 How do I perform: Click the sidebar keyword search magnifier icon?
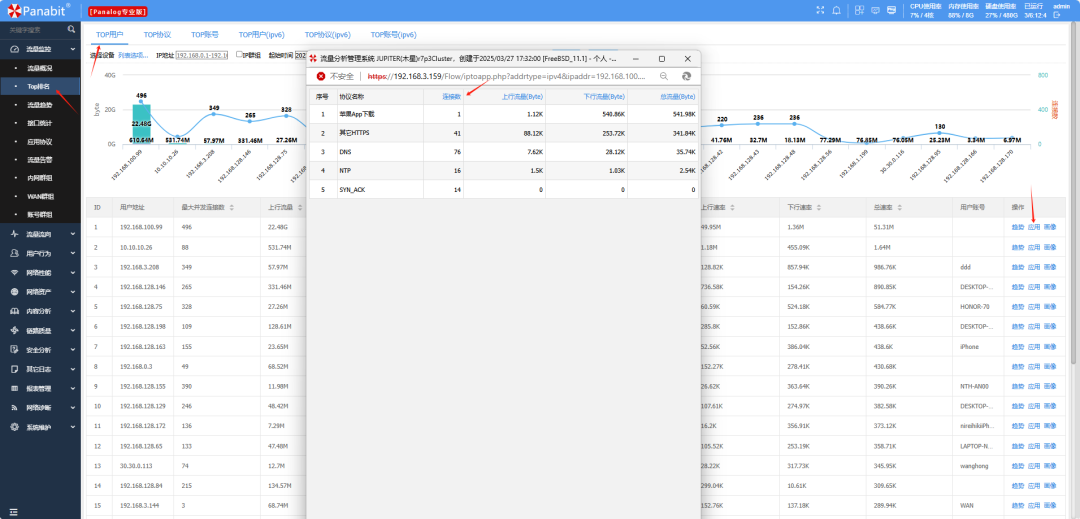point(72,30)
